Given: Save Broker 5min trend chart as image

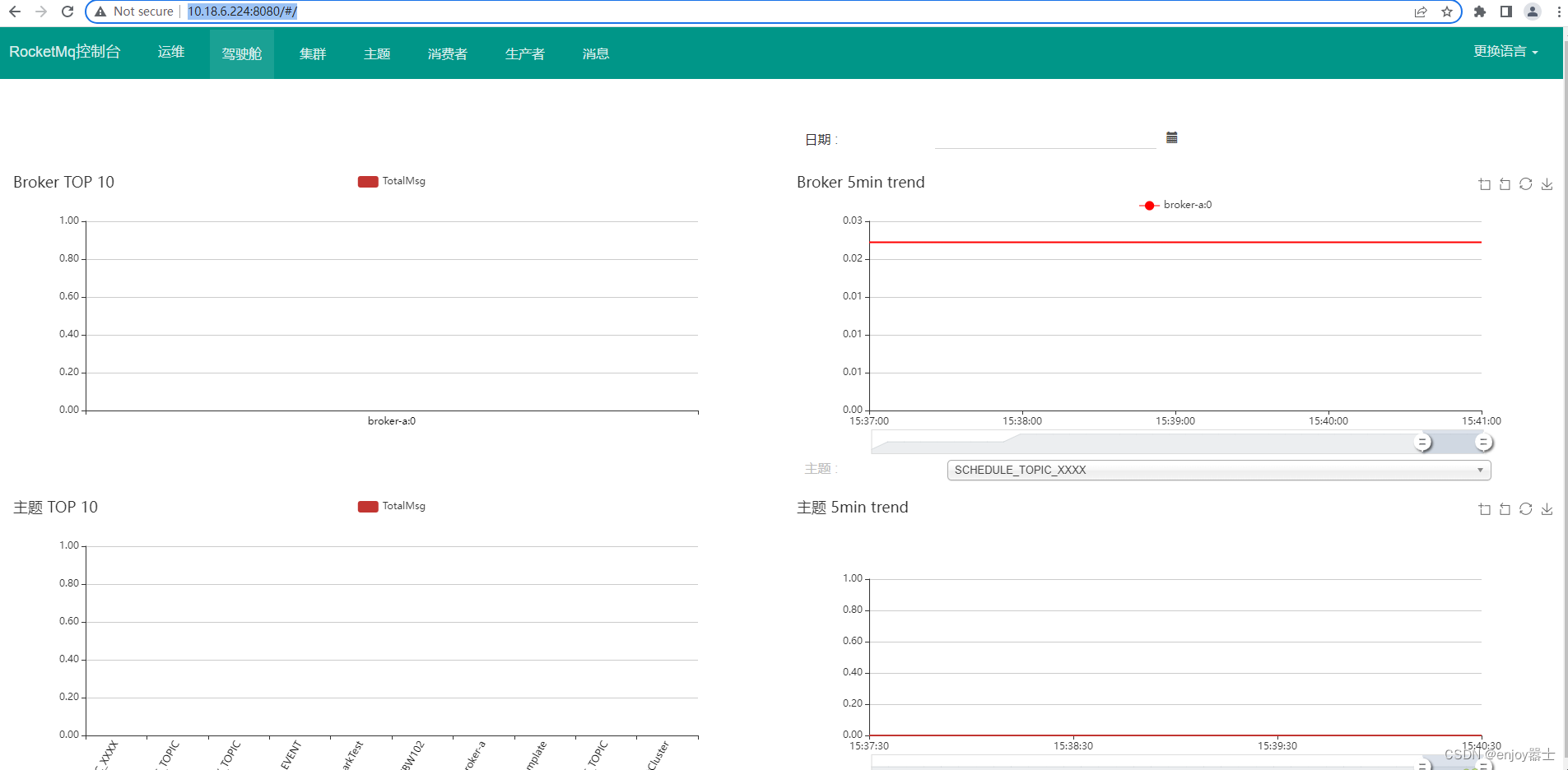Looking at the screenshot, I should point(1547,184).
